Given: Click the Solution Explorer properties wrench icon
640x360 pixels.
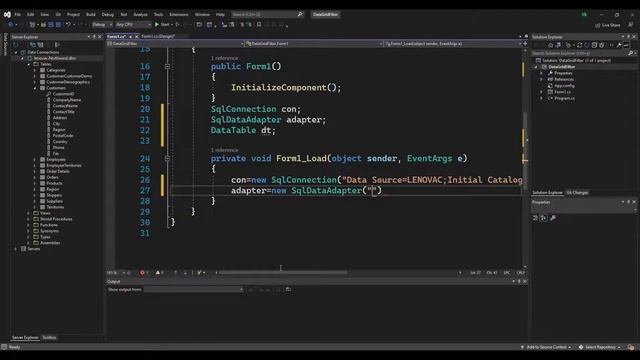Looking at the screenshot, I should [619, 45].
